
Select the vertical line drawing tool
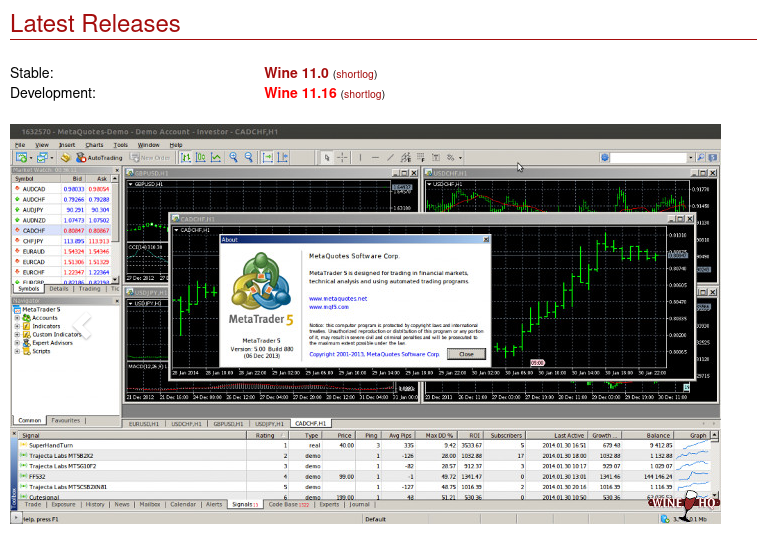coord(360,157)
